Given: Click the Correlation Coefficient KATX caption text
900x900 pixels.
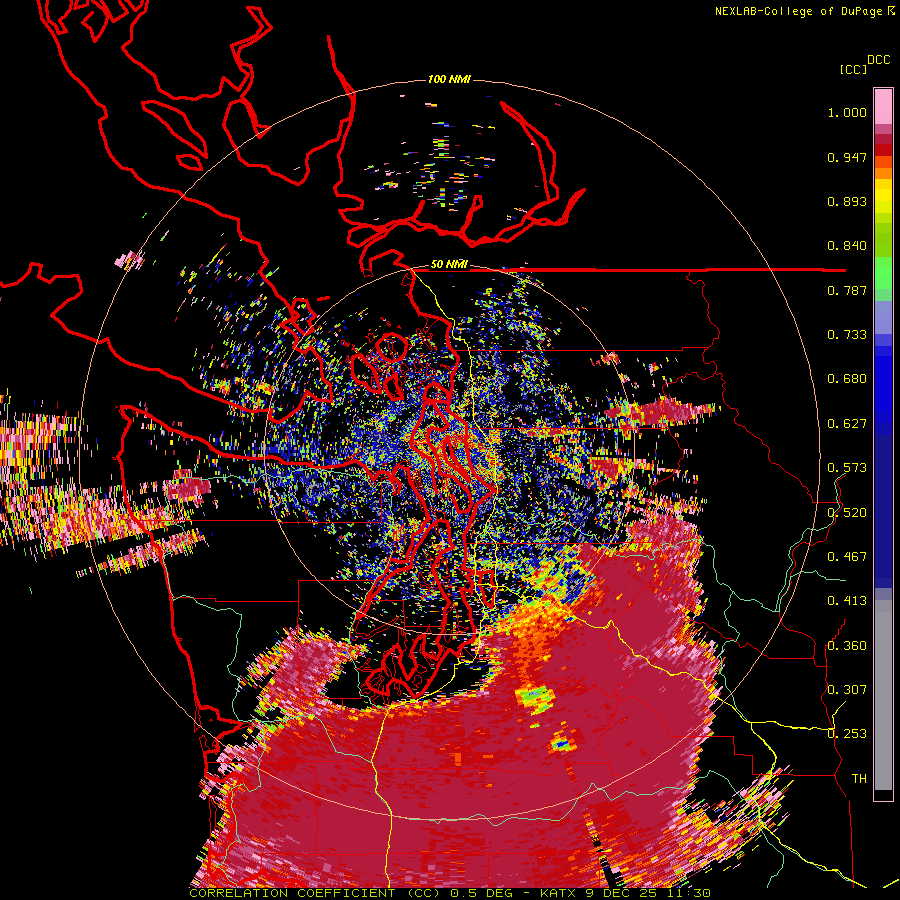Looking at the screenshot, I should (449, 893).
